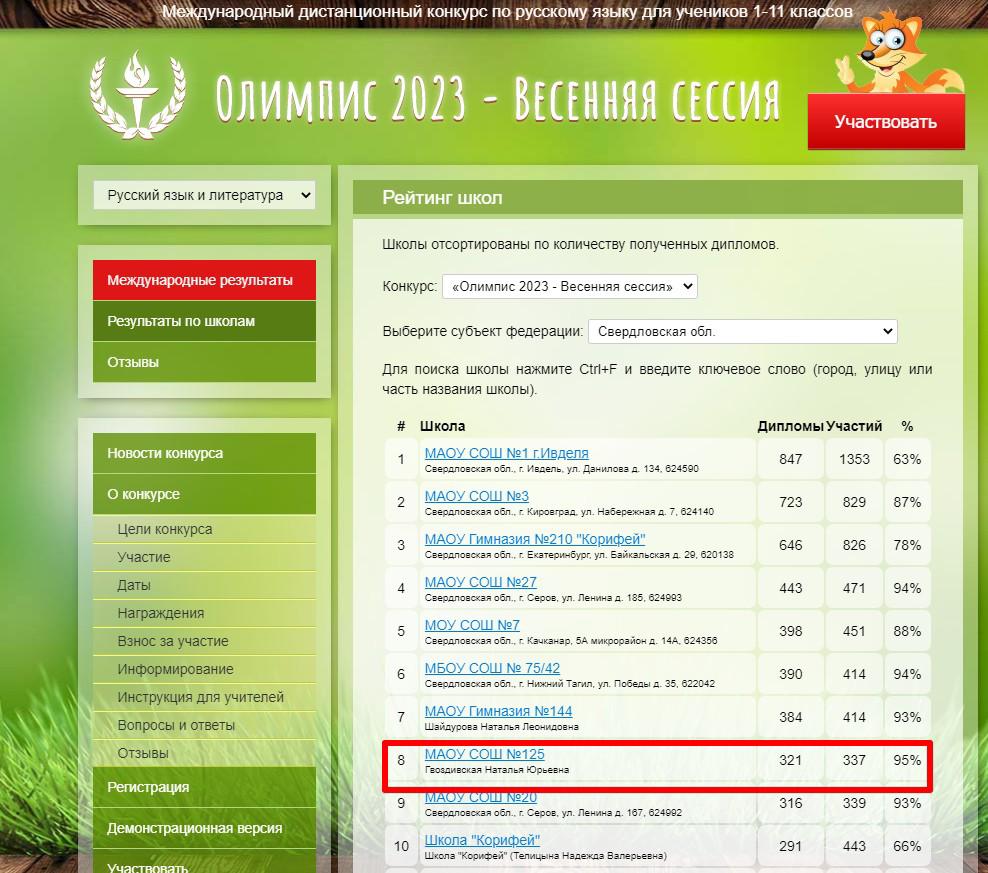The image size is (988, 873).
Task: Open МАОУ СОШ №1 г.Ивделя link
Action: [x=506, y=453]
